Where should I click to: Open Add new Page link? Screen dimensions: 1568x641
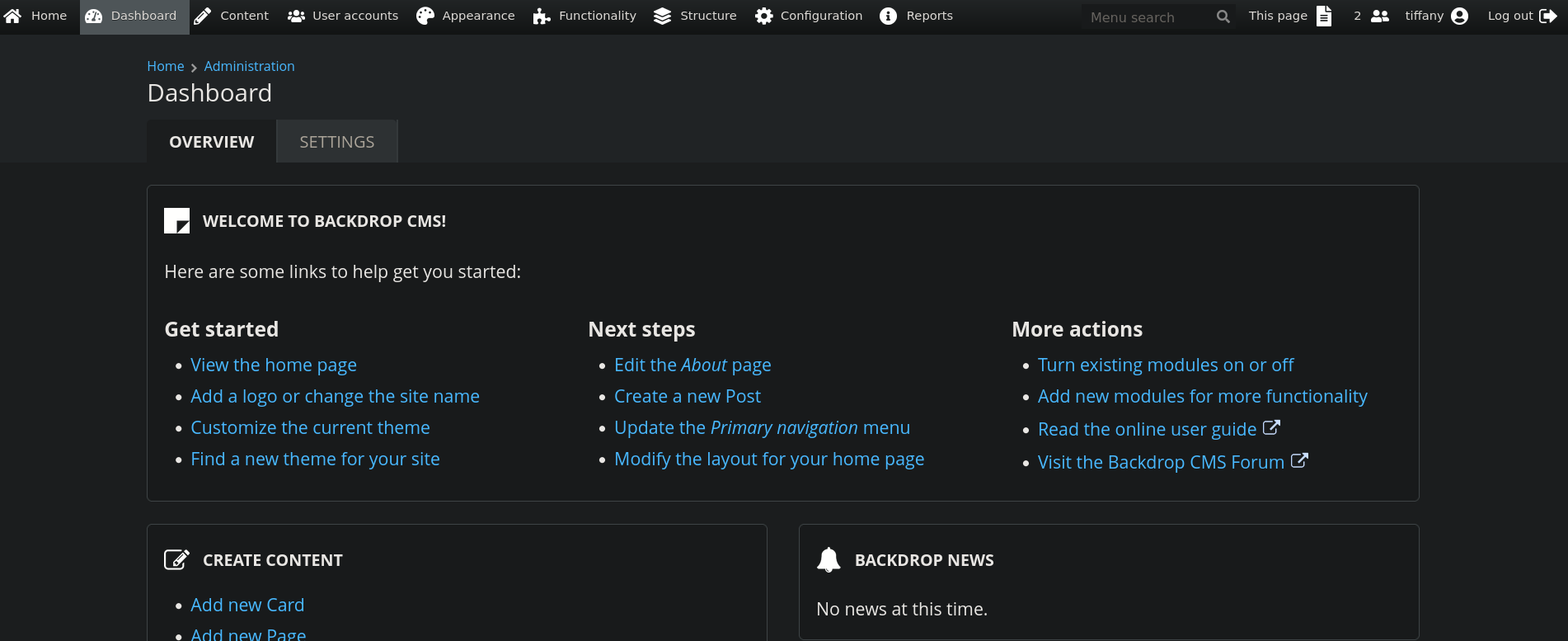[248, 634]
